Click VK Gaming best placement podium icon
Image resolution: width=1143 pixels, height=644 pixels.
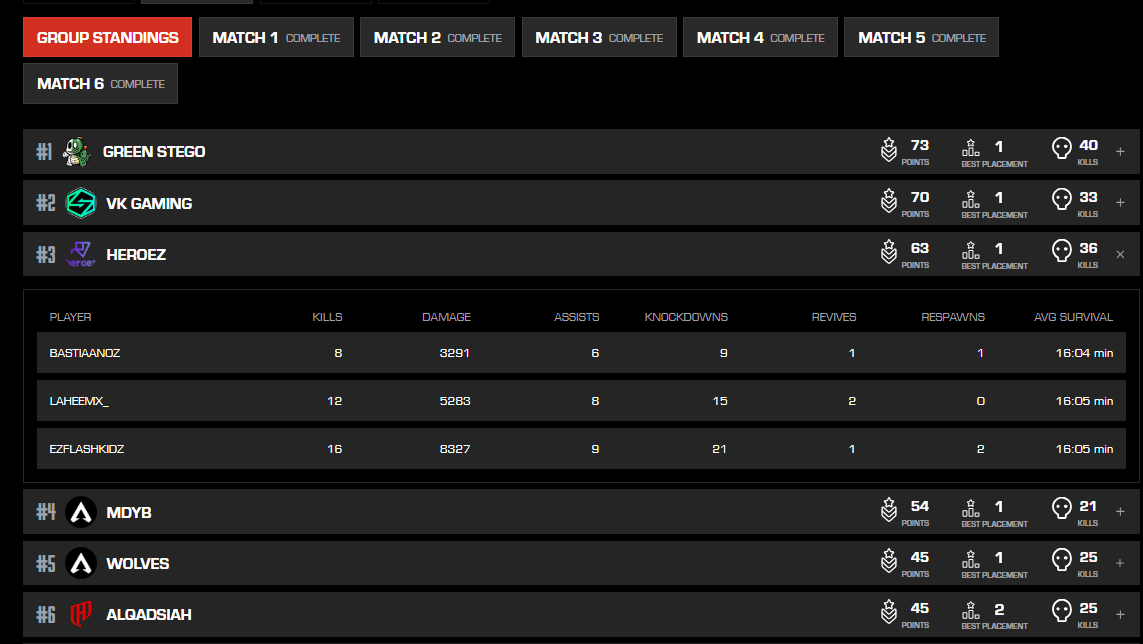(970, 199)
